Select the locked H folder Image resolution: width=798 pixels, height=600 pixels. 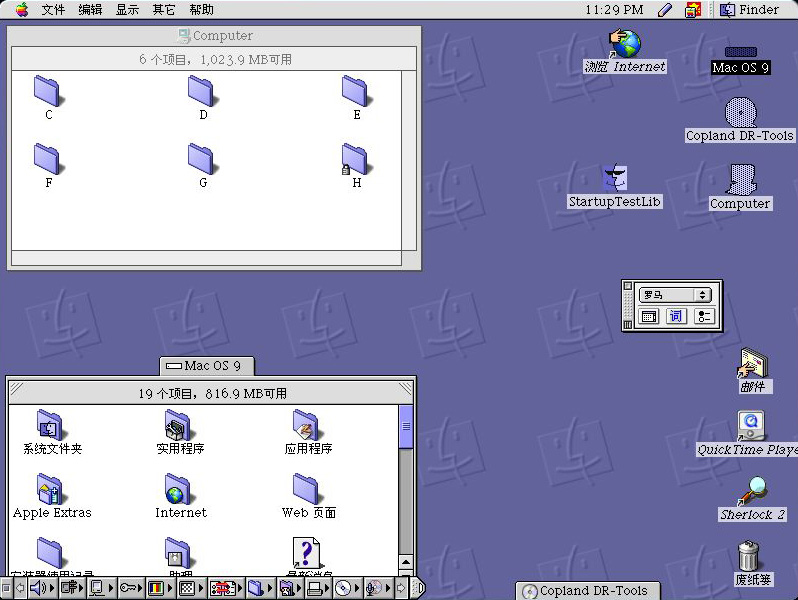tap(355, 160)
